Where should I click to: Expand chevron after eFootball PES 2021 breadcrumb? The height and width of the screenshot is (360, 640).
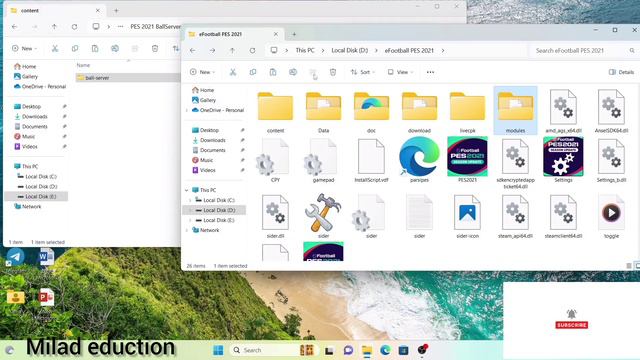(x=443, y=51)
